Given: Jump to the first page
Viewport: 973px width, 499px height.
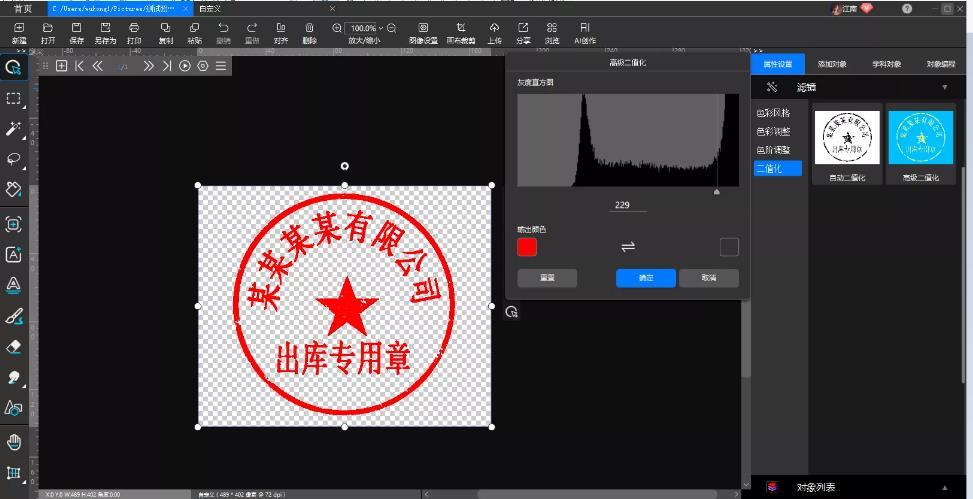Looking at the screenshot, I should (x=79, y=66).
